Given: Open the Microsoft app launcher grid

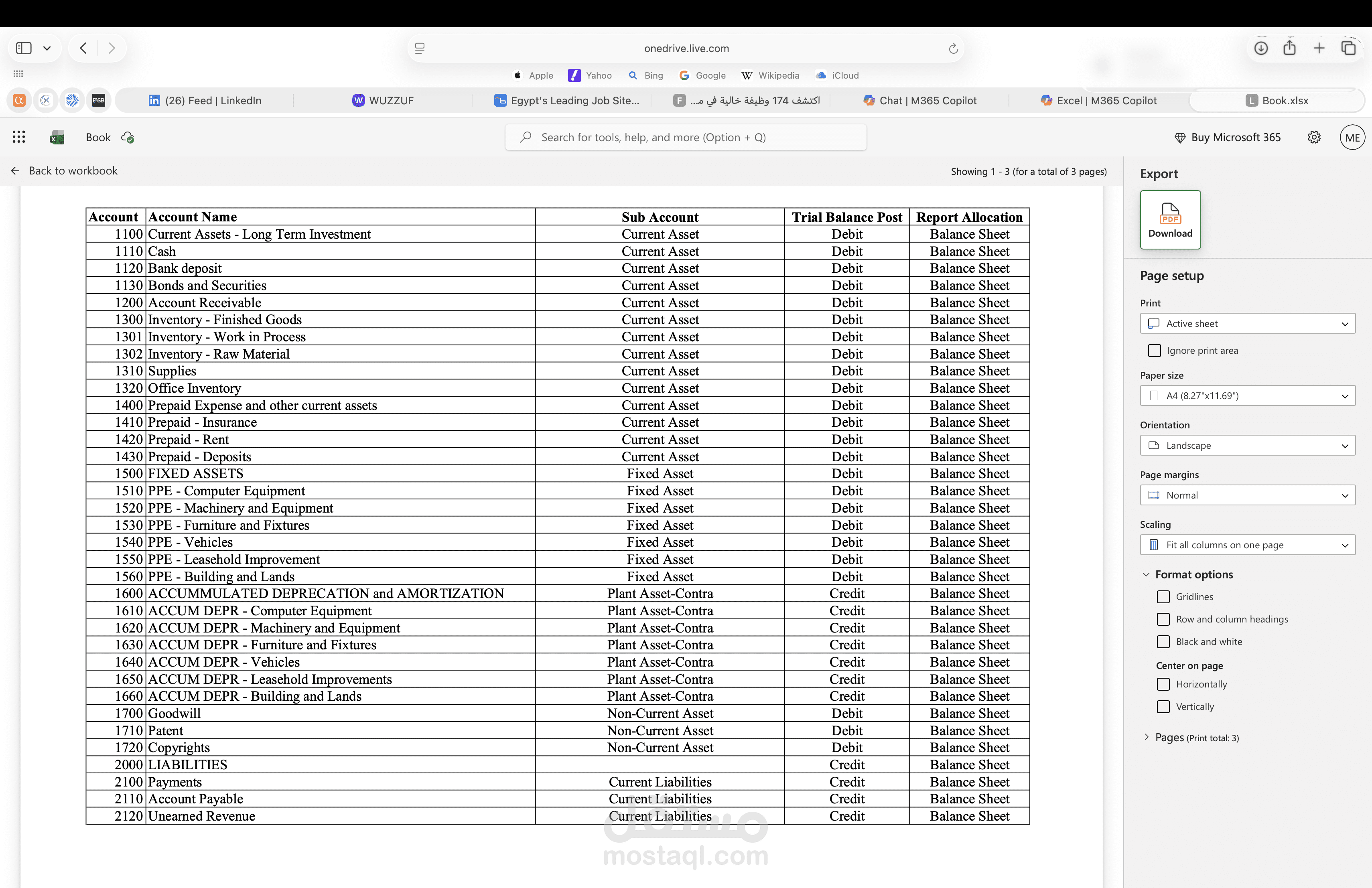Looking at the screenshot, I should tap(18, 137).
